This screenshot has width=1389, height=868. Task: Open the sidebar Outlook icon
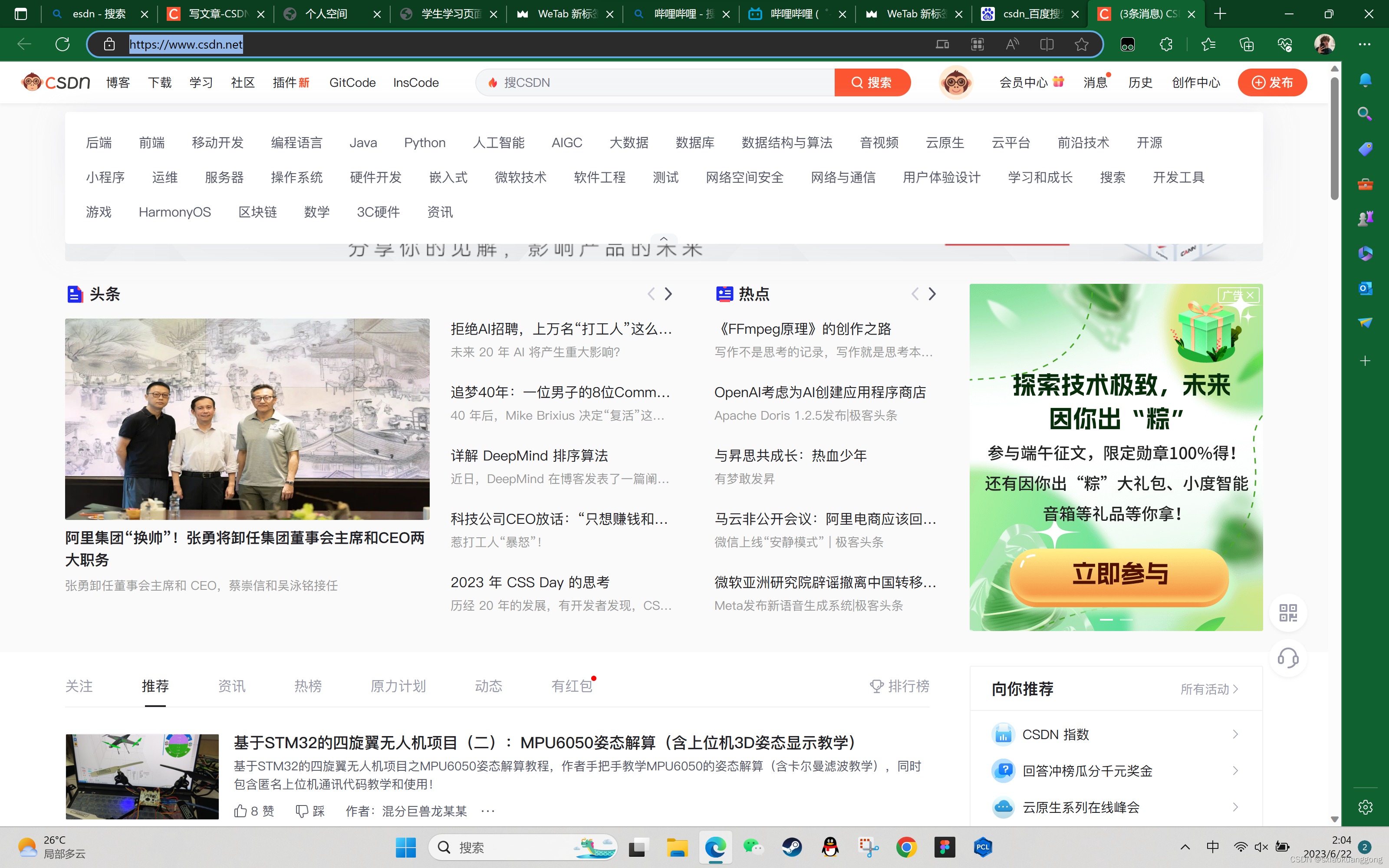pyautogui.click(x=1366, y=288)
